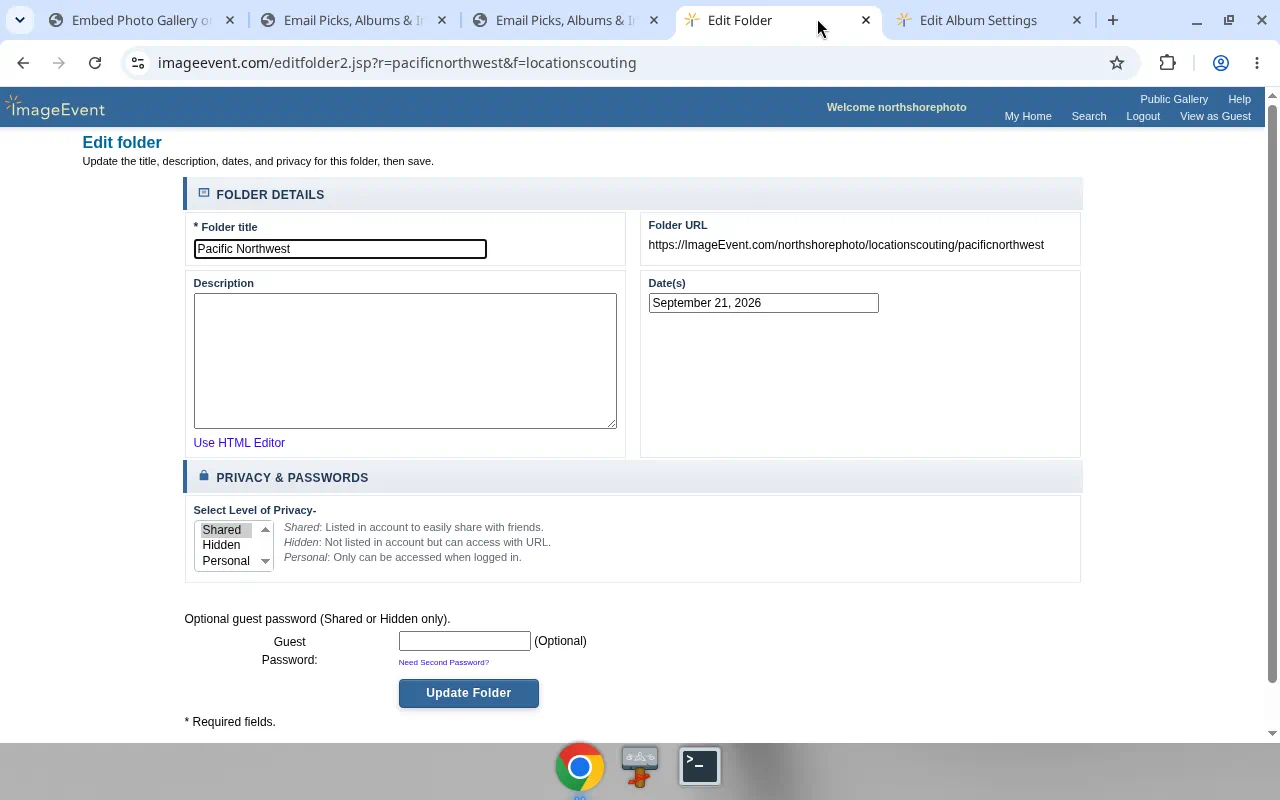
Task: Click the Guest Password field
Action: (x=464, y=641)
